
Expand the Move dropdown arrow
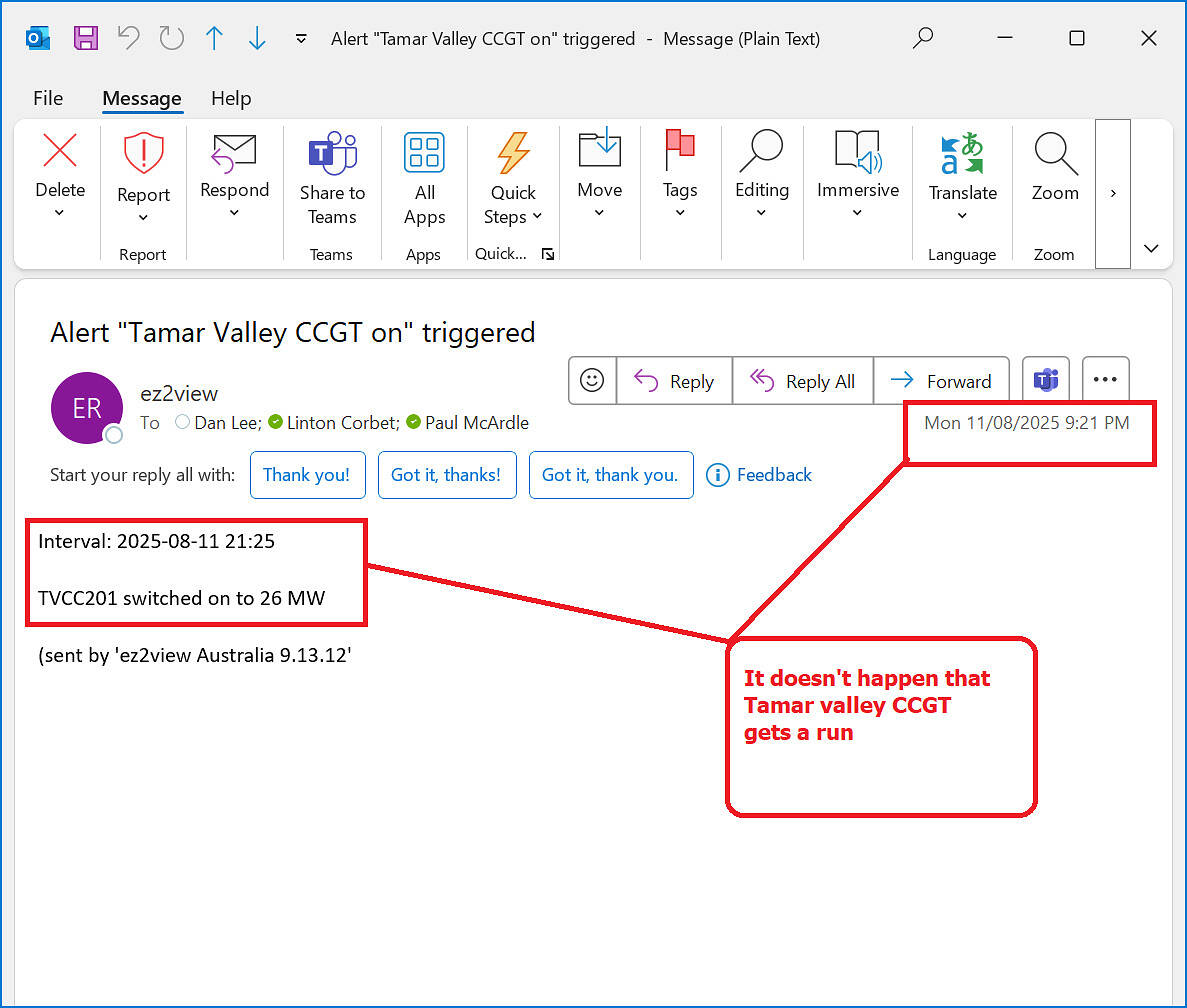tap(599, 213)
